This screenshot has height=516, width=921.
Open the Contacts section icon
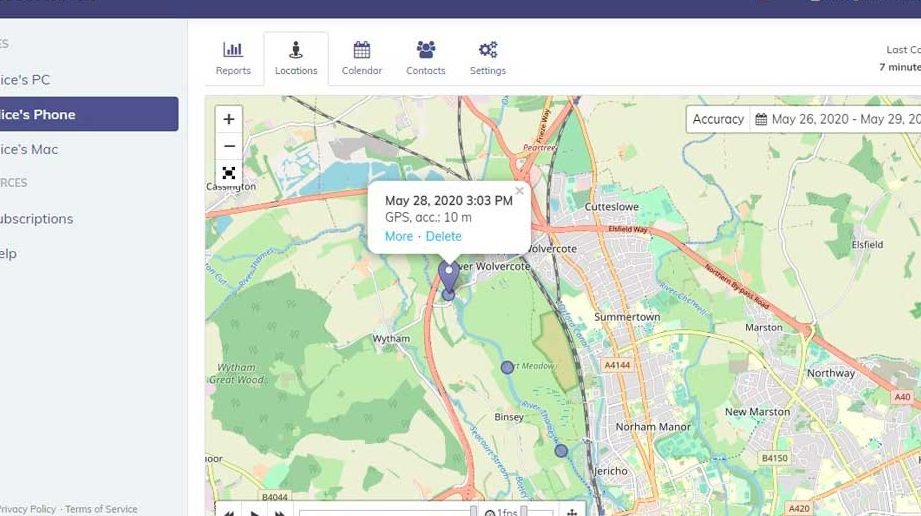426,59
